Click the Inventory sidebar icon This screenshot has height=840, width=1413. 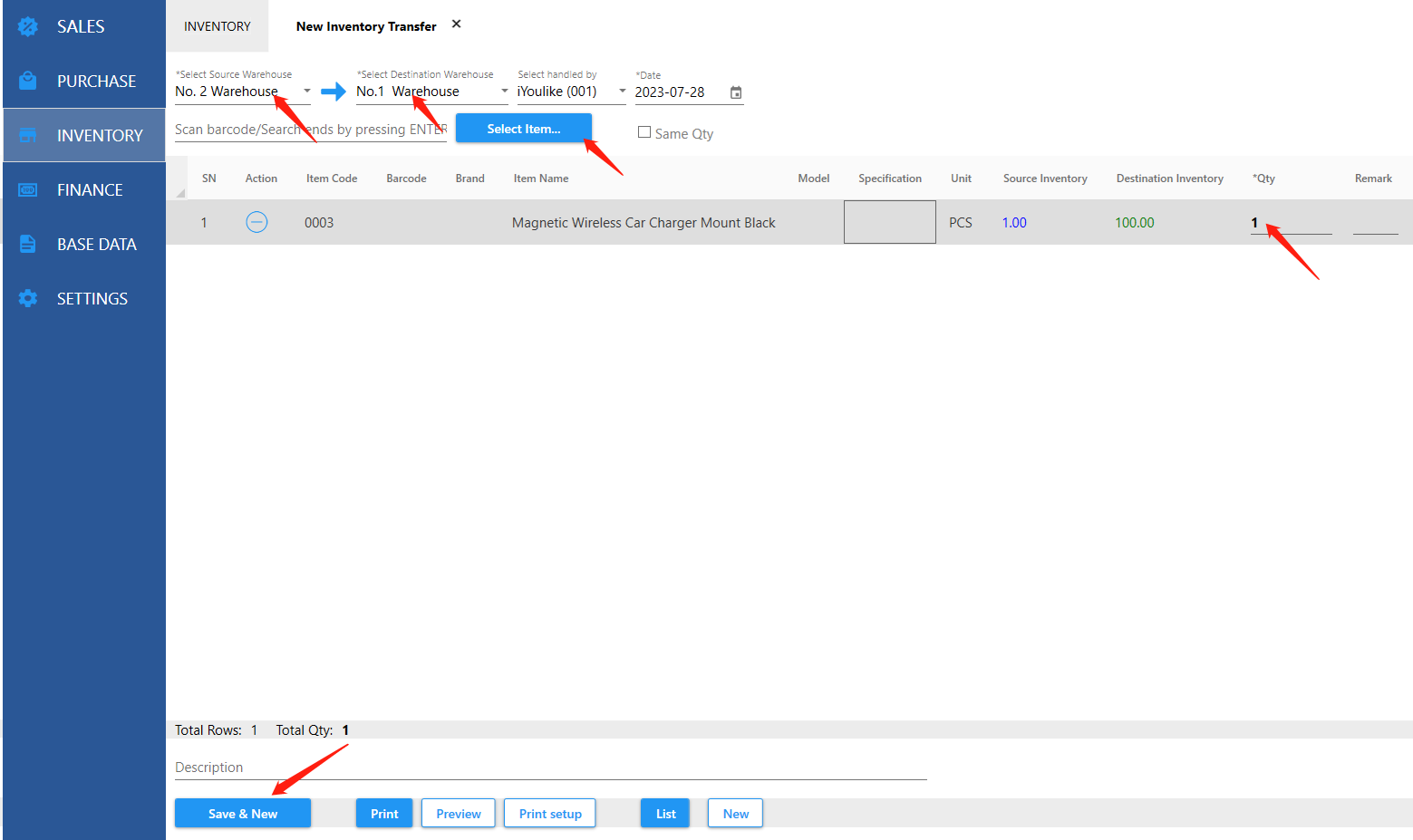[x=28, y=135]
